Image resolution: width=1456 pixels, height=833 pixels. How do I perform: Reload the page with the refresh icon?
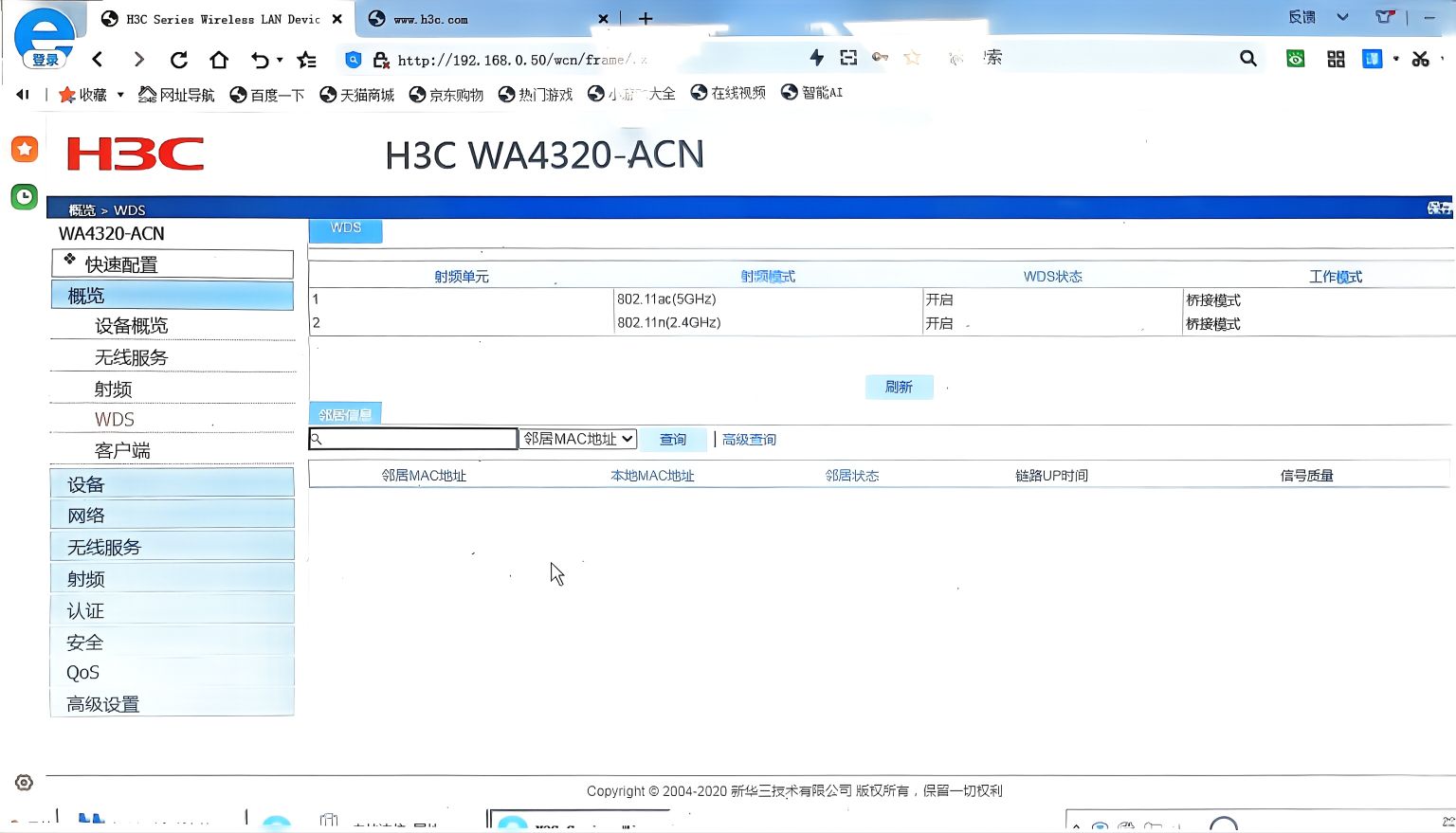tap(178, 60)
